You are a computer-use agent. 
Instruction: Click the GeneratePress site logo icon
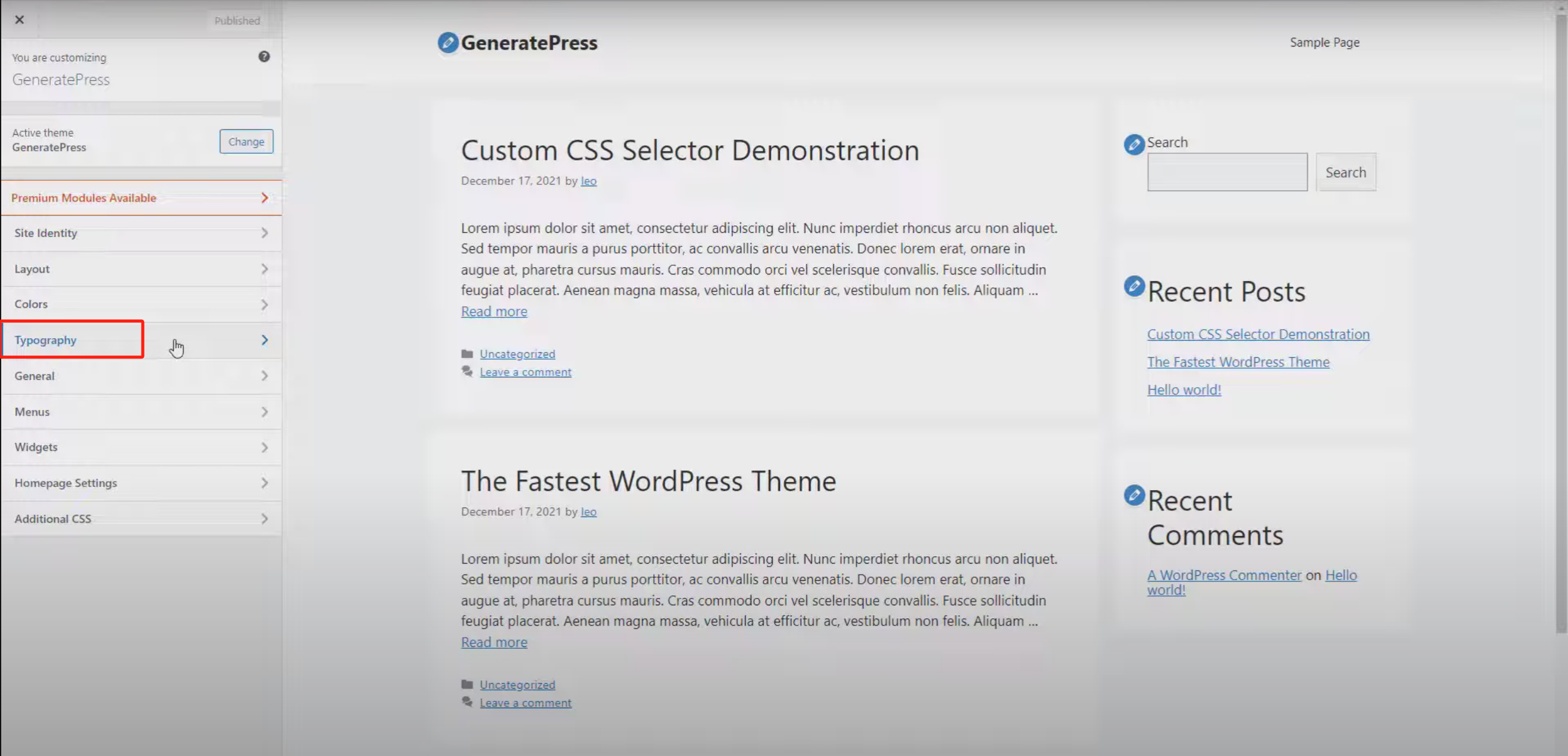coord(447,43)
